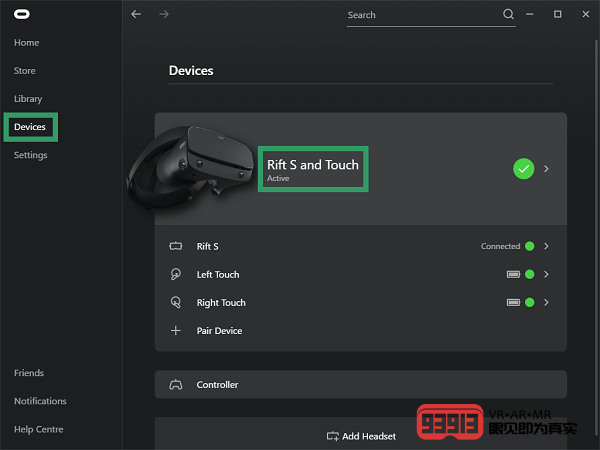Open the Home menu item
The width and height of the screenshot is (600, 450).
(x=27, y=43)
